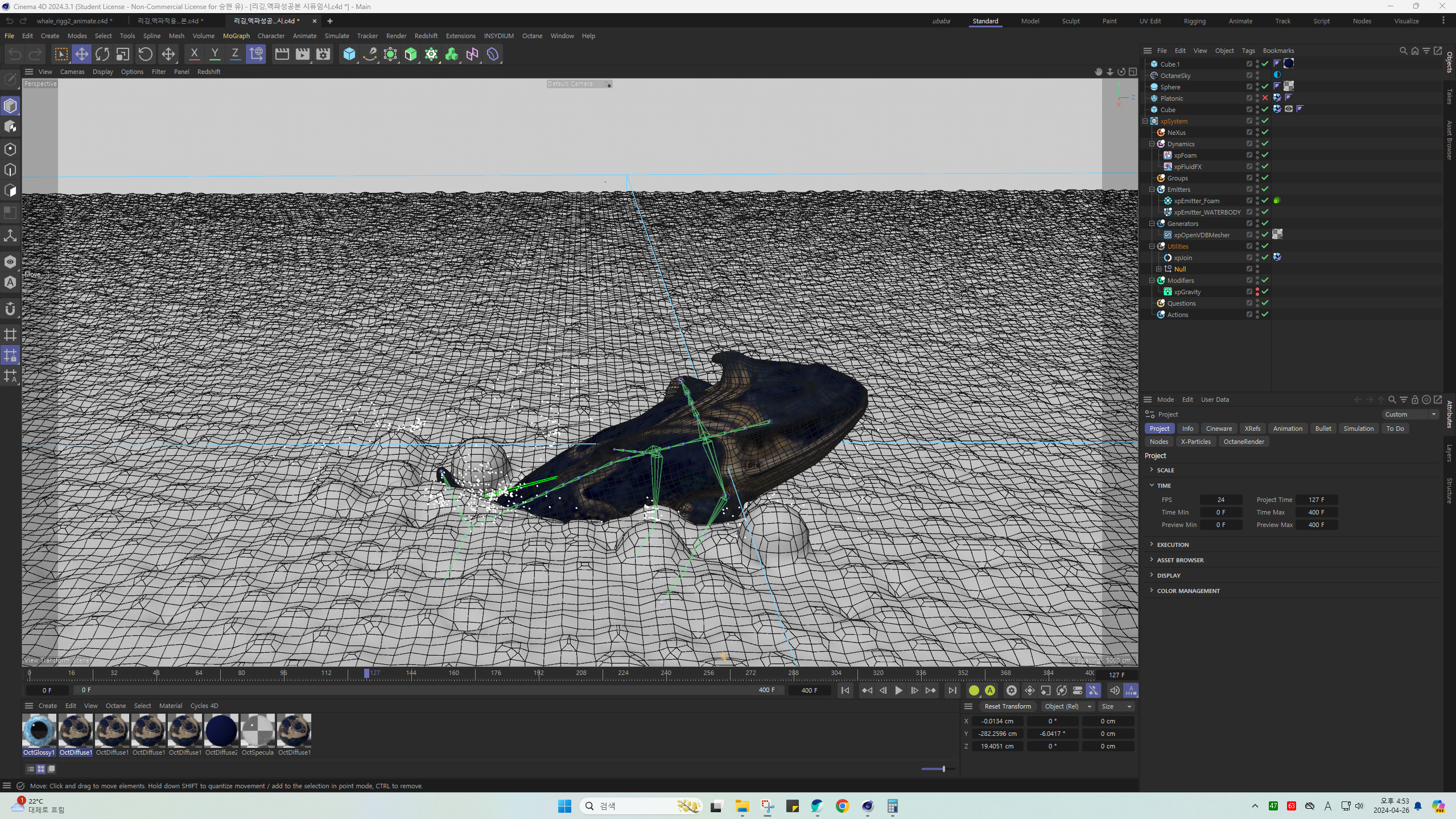
Task: Toggle the coordinate system world/object button
Action: click(256, 55)
